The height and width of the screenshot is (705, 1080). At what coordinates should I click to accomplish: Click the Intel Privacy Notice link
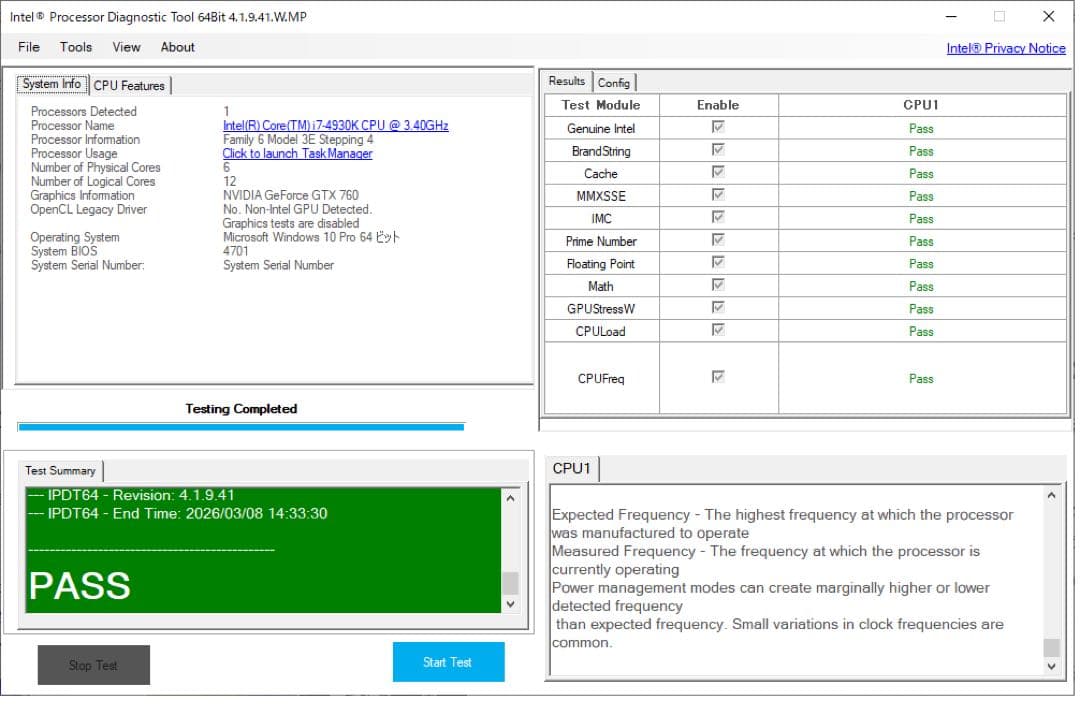pyautogui.click(x=1005, y=48)
